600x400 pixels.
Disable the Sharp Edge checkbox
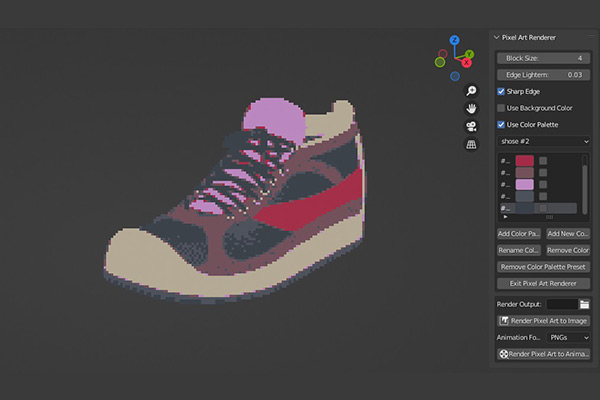pos(501,91)
